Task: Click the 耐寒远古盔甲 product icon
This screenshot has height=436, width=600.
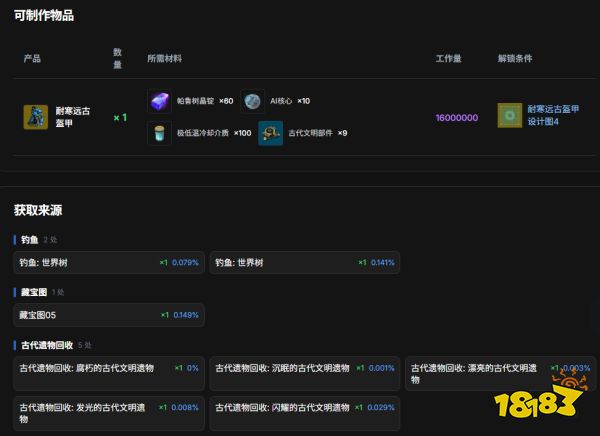Action: [x=36, y=117]
